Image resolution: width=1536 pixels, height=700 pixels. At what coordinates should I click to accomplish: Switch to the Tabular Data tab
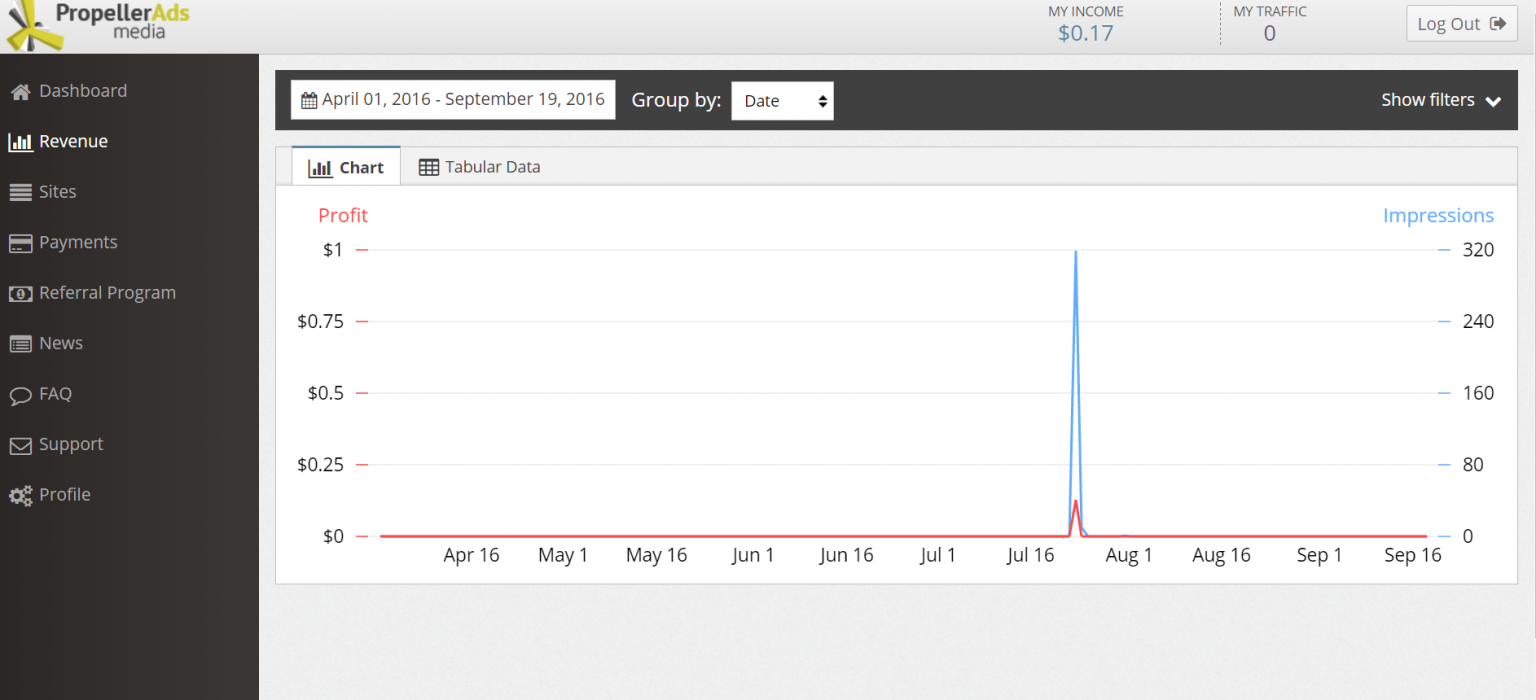pyautogui.click(x=480, y=167)
